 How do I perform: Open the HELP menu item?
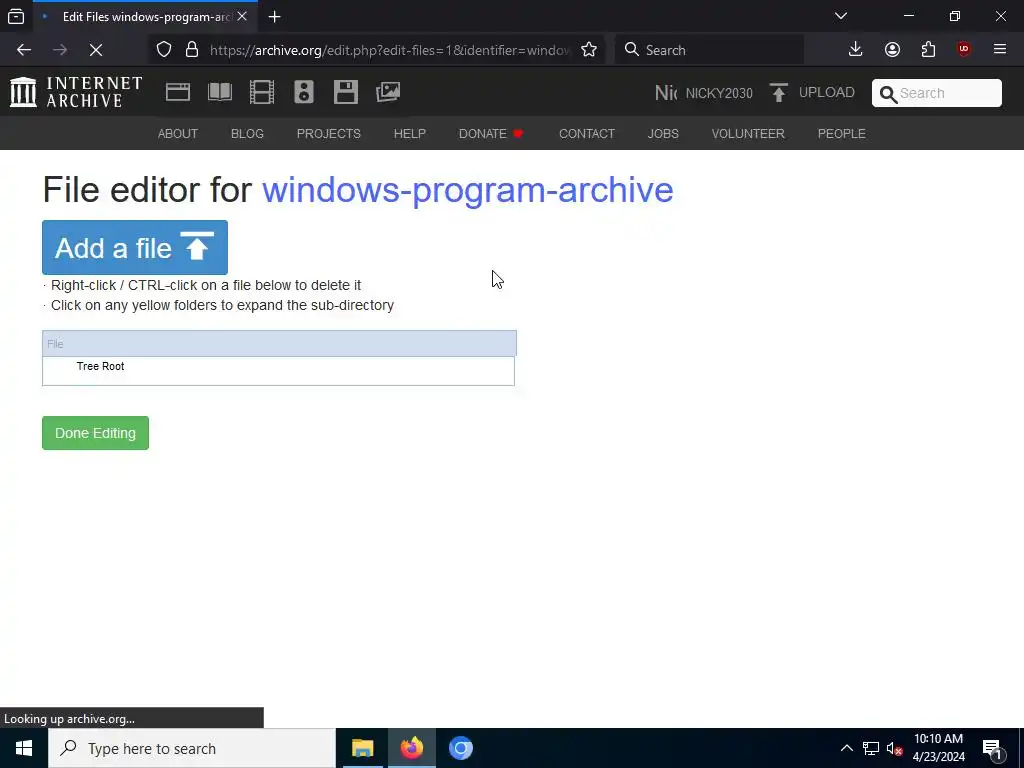pyautogui.click(x=409, y=134)
